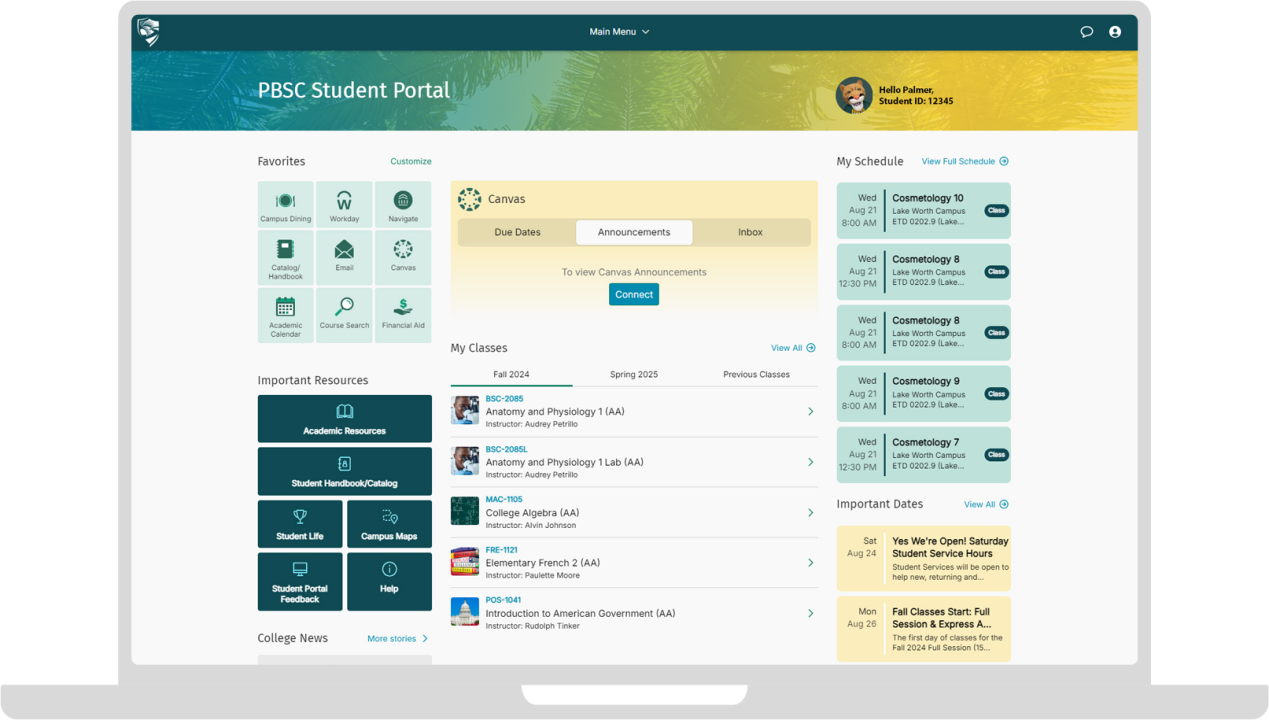Expand the Main Menu dropdown

[x=619, y=32]
